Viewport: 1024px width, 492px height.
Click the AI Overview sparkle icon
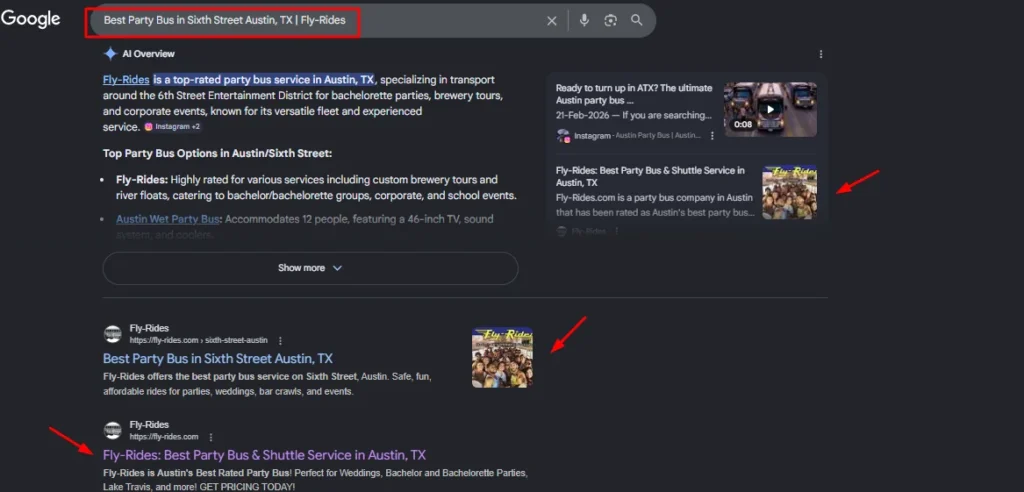point(110,54)
